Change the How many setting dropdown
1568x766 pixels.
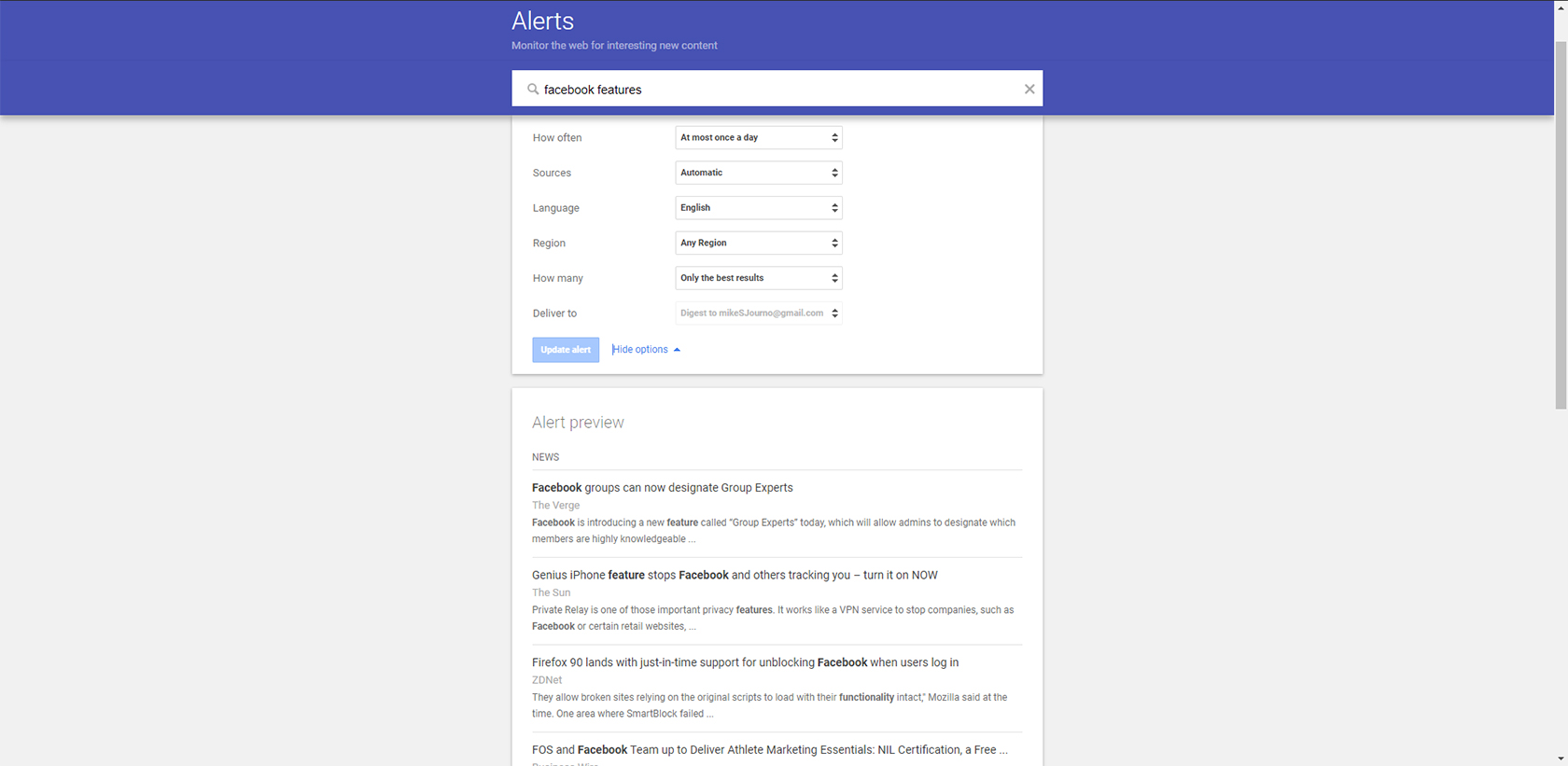coord(758,278)
